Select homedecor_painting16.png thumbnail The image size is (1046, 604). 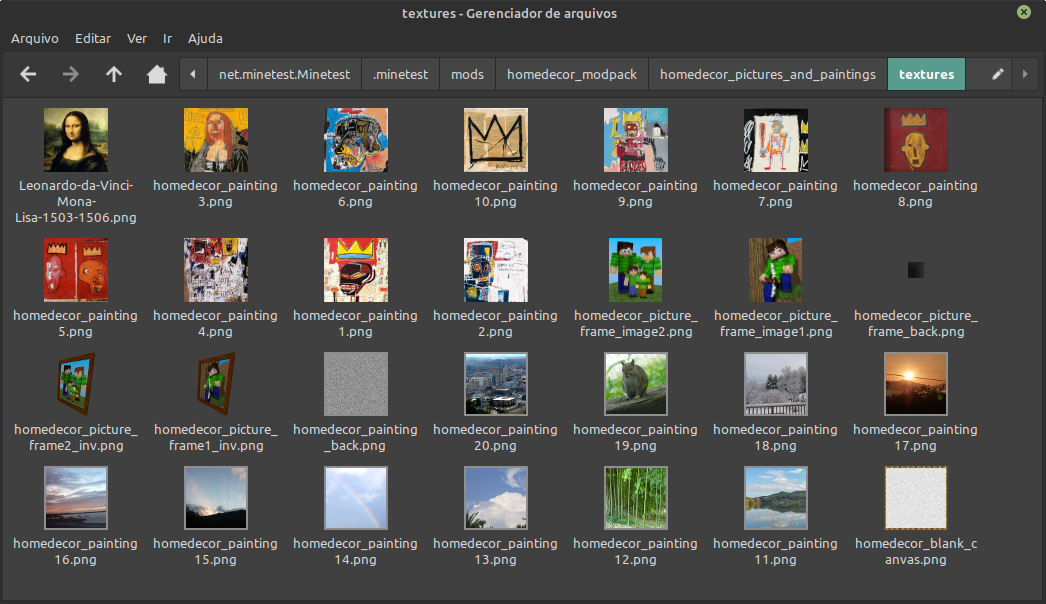pyautogui.click(x=76, y=498)
